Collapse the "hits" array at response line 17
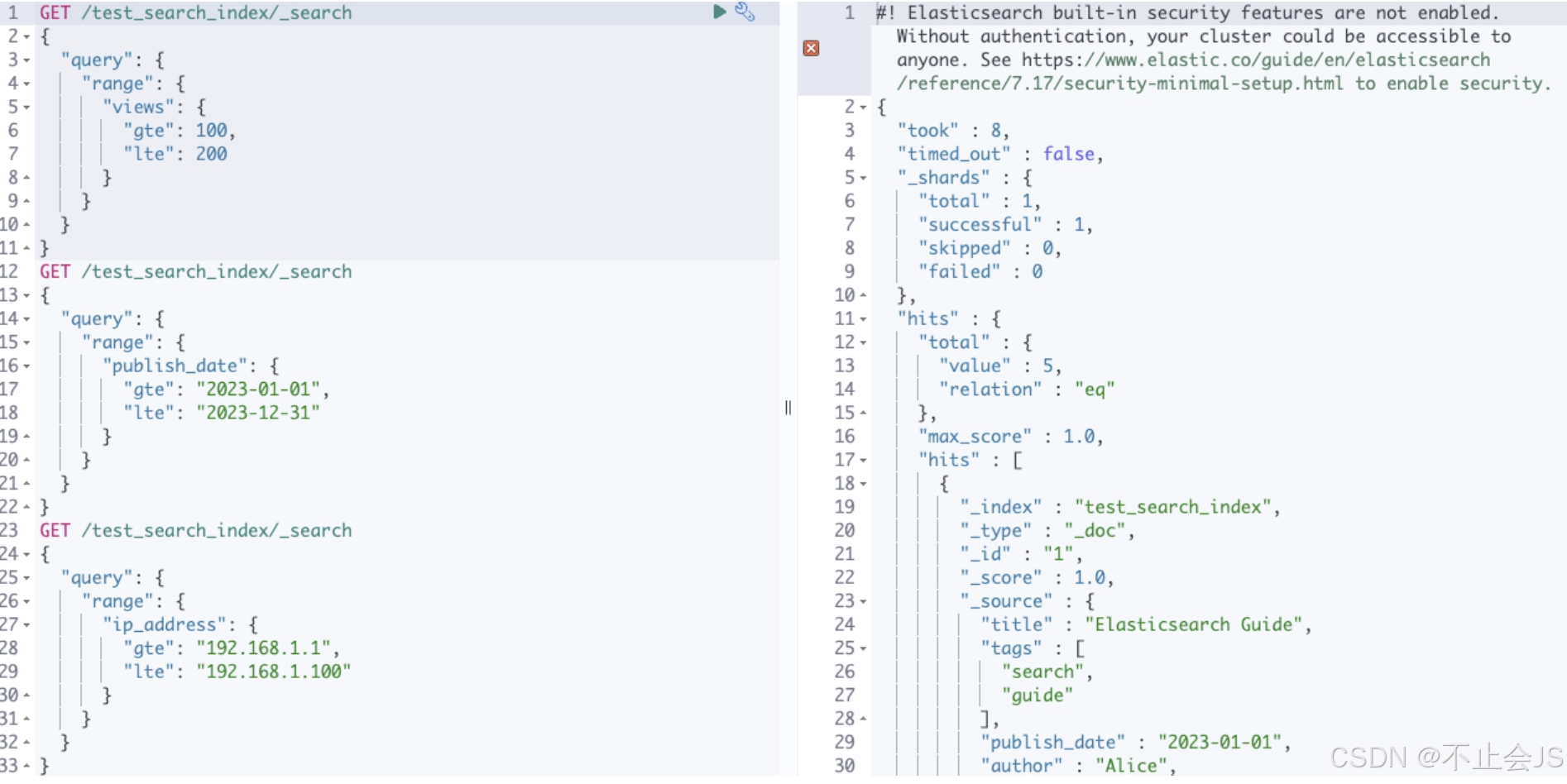Image resolution: width=1567 pixels, height=784 pixels. (864, 460)
